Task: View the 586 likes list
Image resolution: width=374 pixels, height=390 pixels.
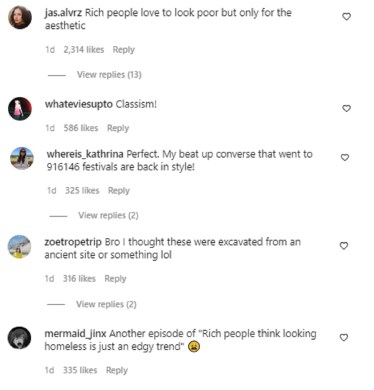Action: 81,128
